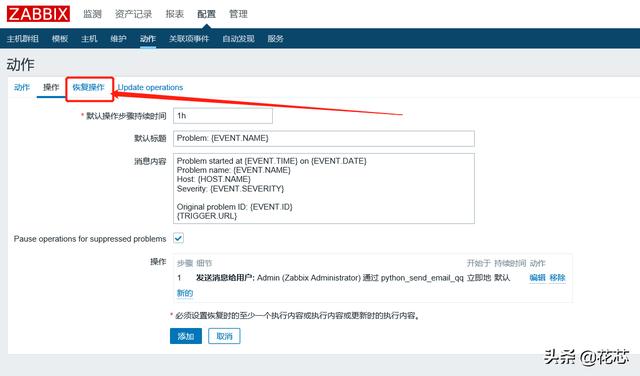The height and width of the screenshot is (376, 640).
Task: Go to 自动发现 submenu
Action: tap(238, 39)
